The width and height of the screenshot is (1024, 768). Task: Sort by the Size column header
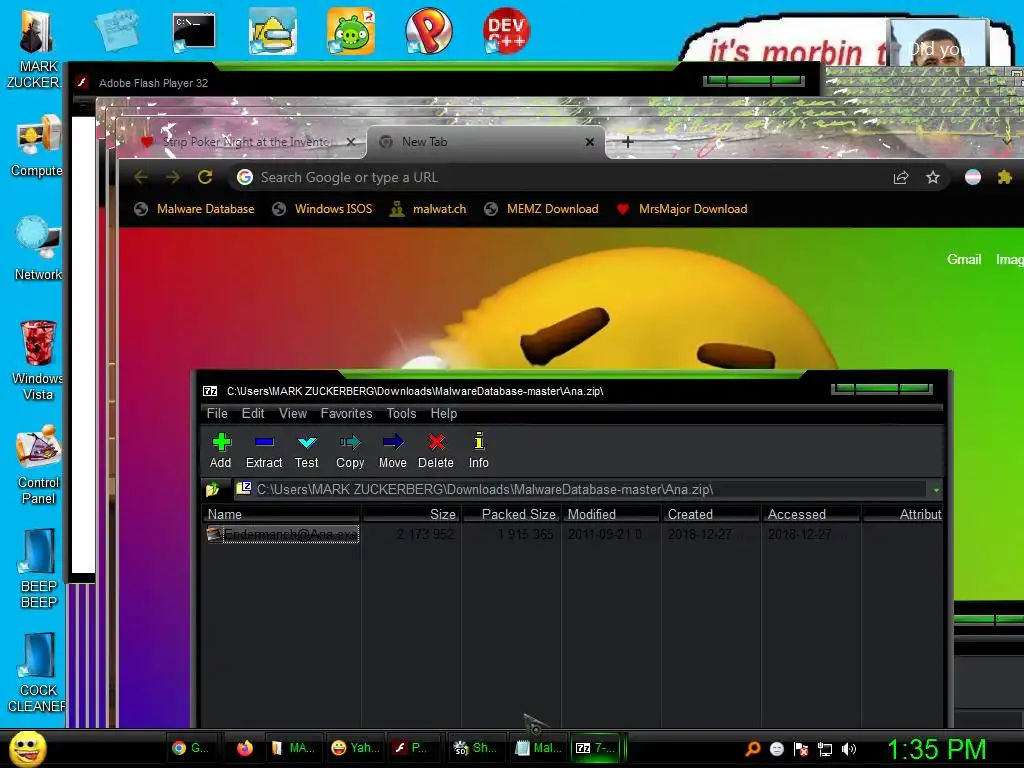coord(411,514)
